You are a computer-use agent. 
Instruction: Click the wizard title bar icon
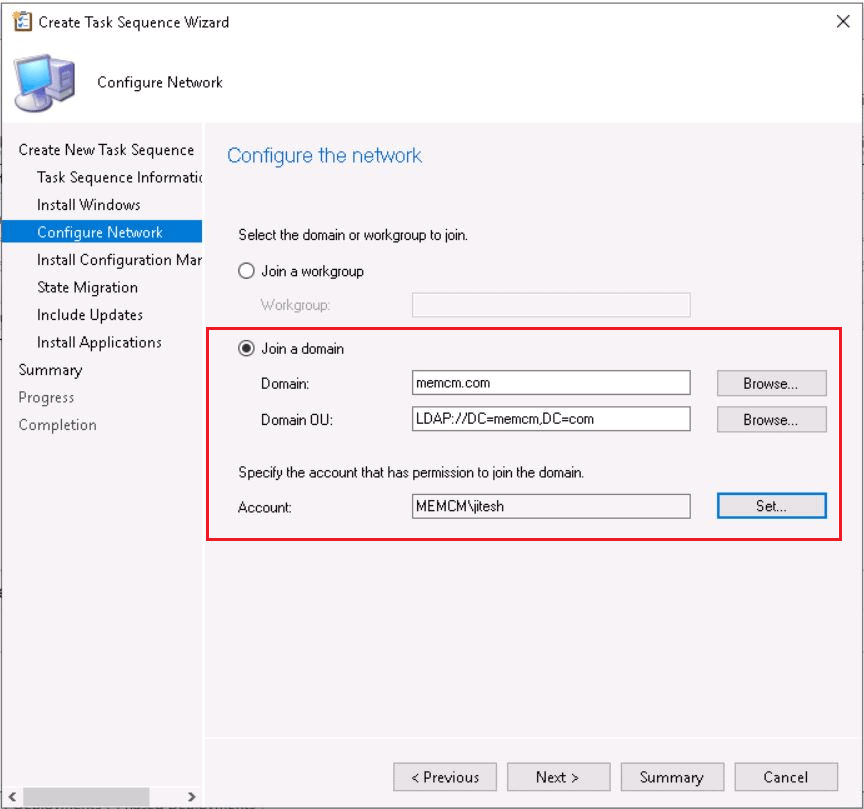[x=21, y=22]
